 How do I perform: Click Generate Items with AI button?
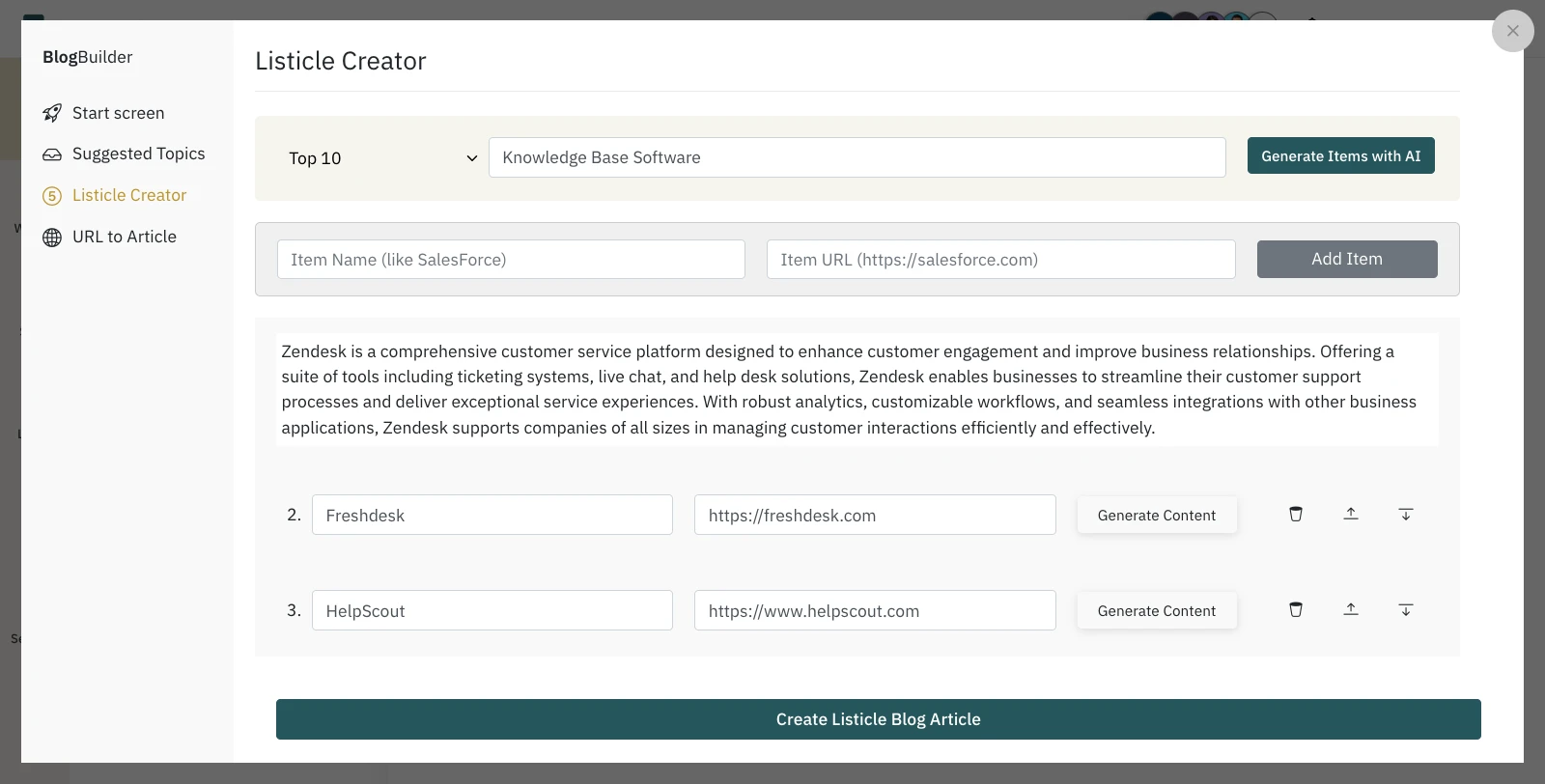(1340, 155)
